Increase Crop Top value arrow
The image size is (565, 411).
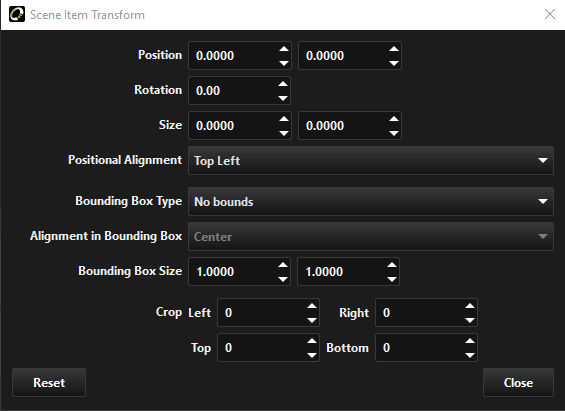[x=312, y=341]
